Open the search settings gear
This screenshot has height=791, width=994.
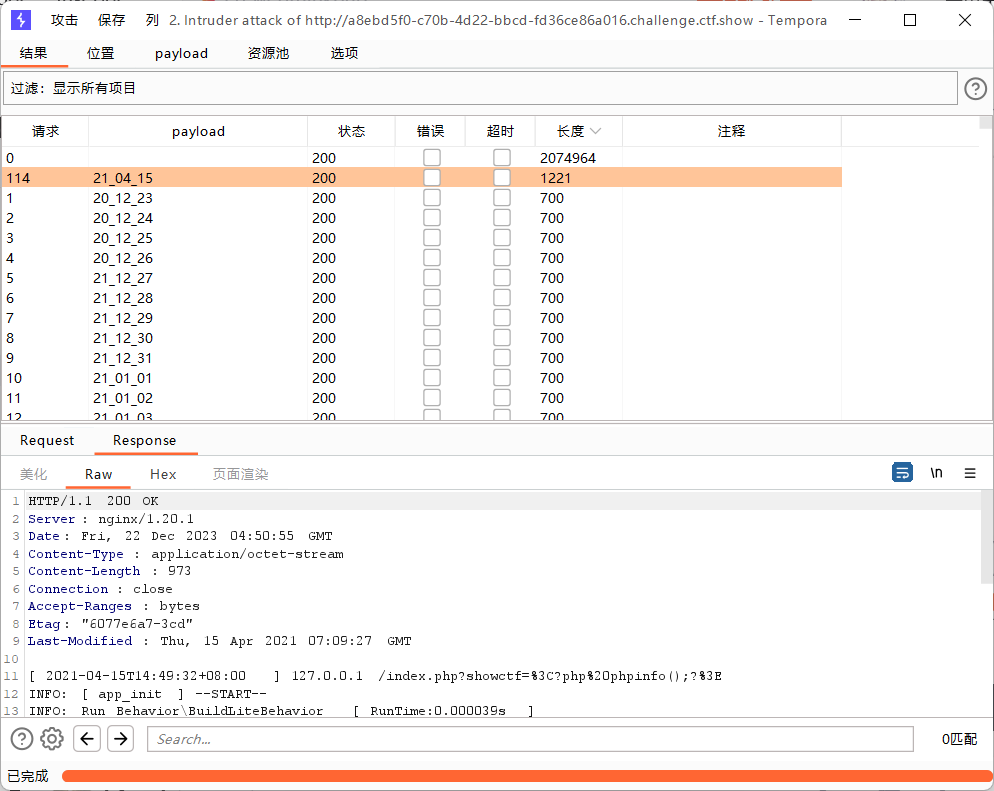pos(52,738)
